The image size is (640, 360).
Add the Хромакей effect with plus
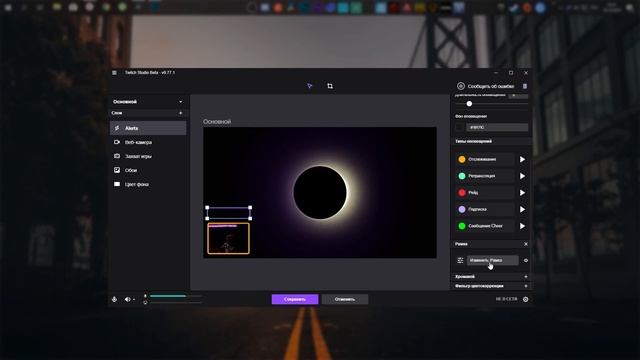pyautogui.click(x=526, y=277)
